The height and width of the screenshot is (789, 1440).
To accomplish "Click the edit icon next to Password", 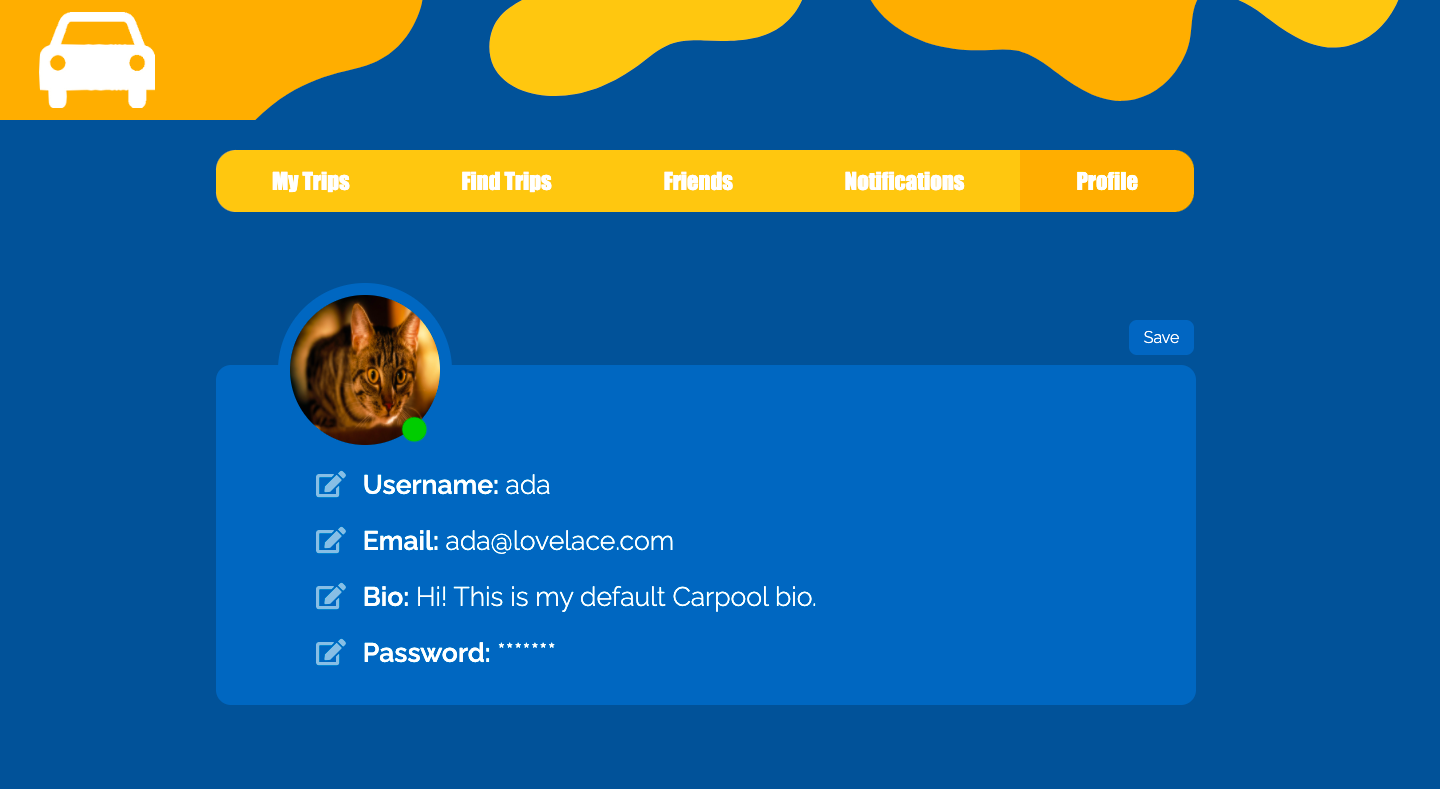I will pos(331,653).
